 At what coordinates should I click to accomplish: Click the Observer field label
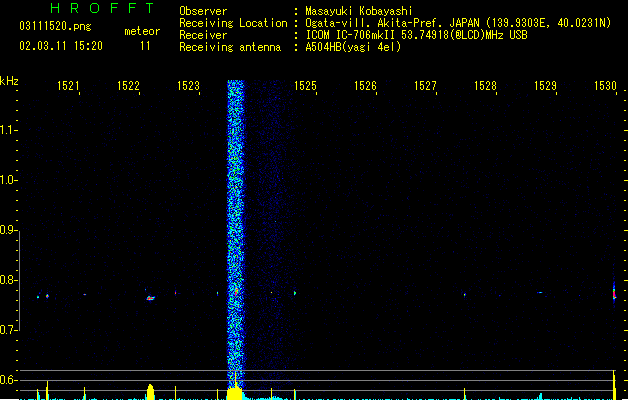tap(203, 11)
